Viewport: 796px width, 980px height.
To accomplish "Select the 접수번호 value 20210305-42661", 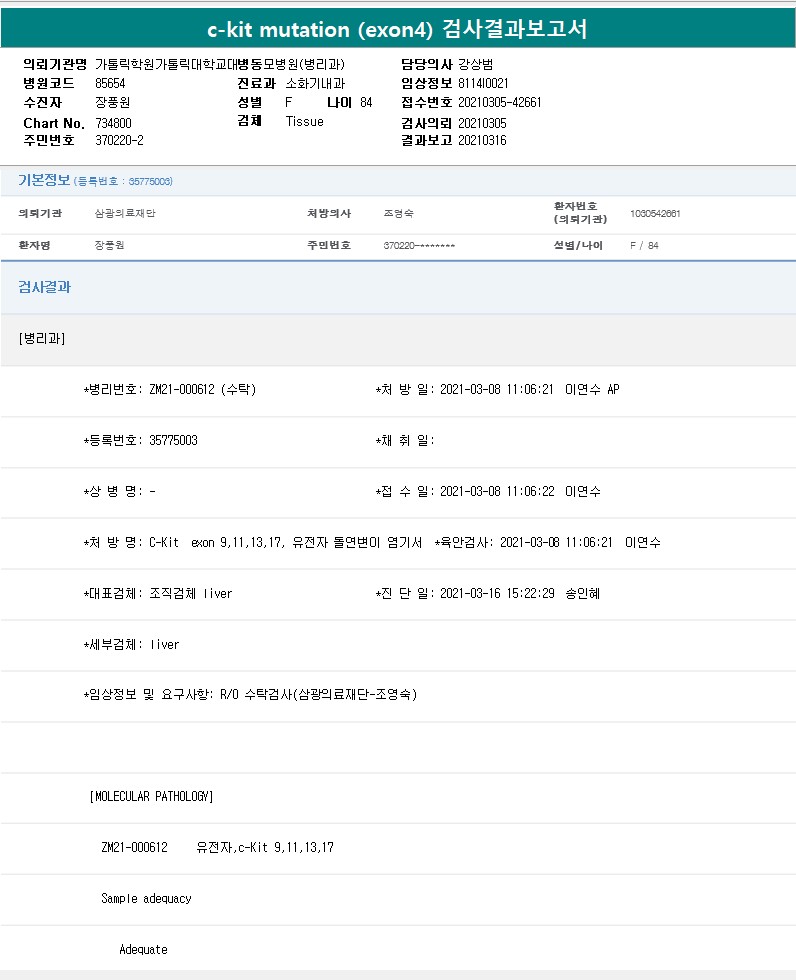I will [x=499, y=102].
